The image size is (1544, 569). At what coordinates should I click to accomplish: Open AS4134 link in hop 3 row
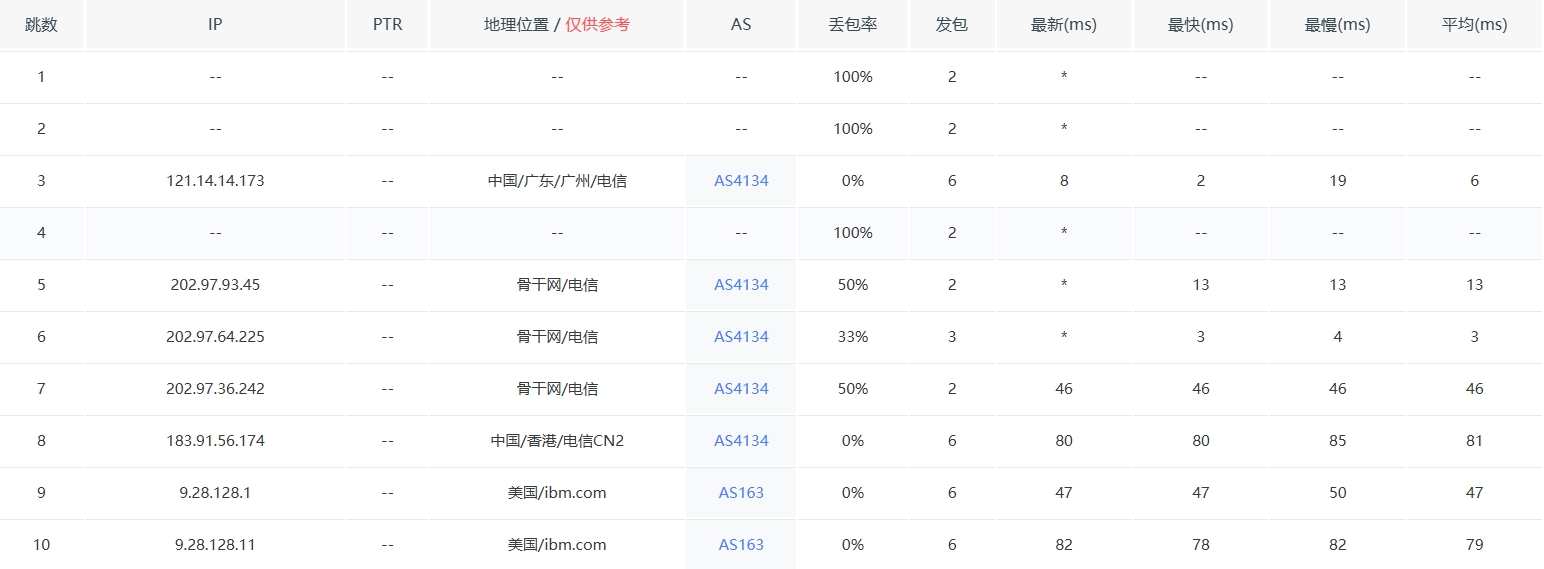click(x=741, y=181)
